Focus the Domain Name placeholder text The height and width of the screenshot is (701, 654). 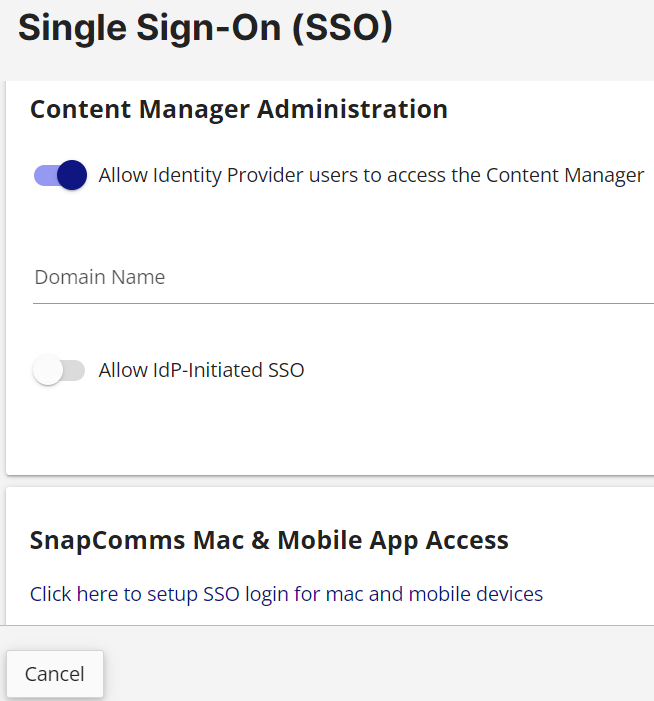click(100, 277)
